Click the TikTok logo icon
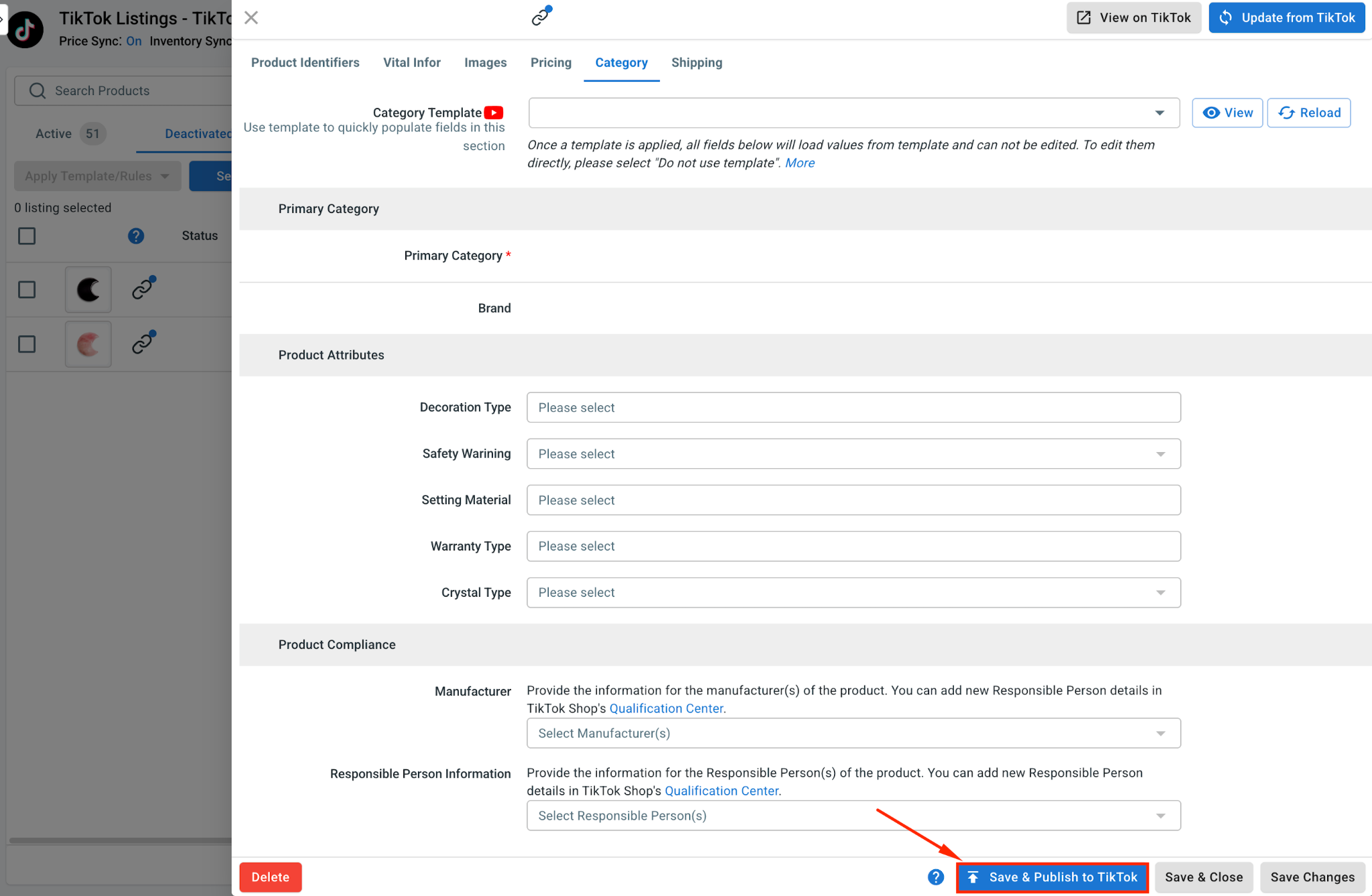This screenshot has width=1372, height=896. coord(25,29)
